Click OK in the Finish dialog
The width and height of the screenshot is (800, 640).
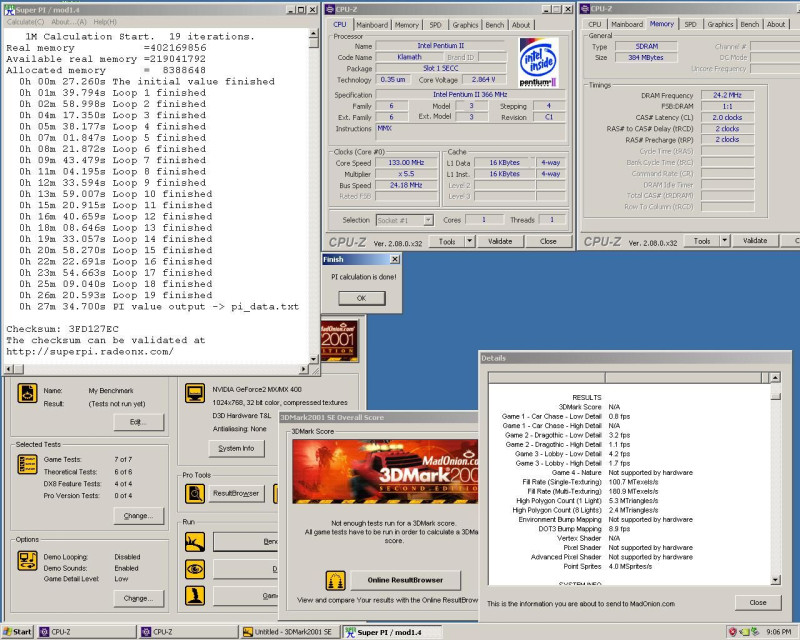(x=361, y=298)
